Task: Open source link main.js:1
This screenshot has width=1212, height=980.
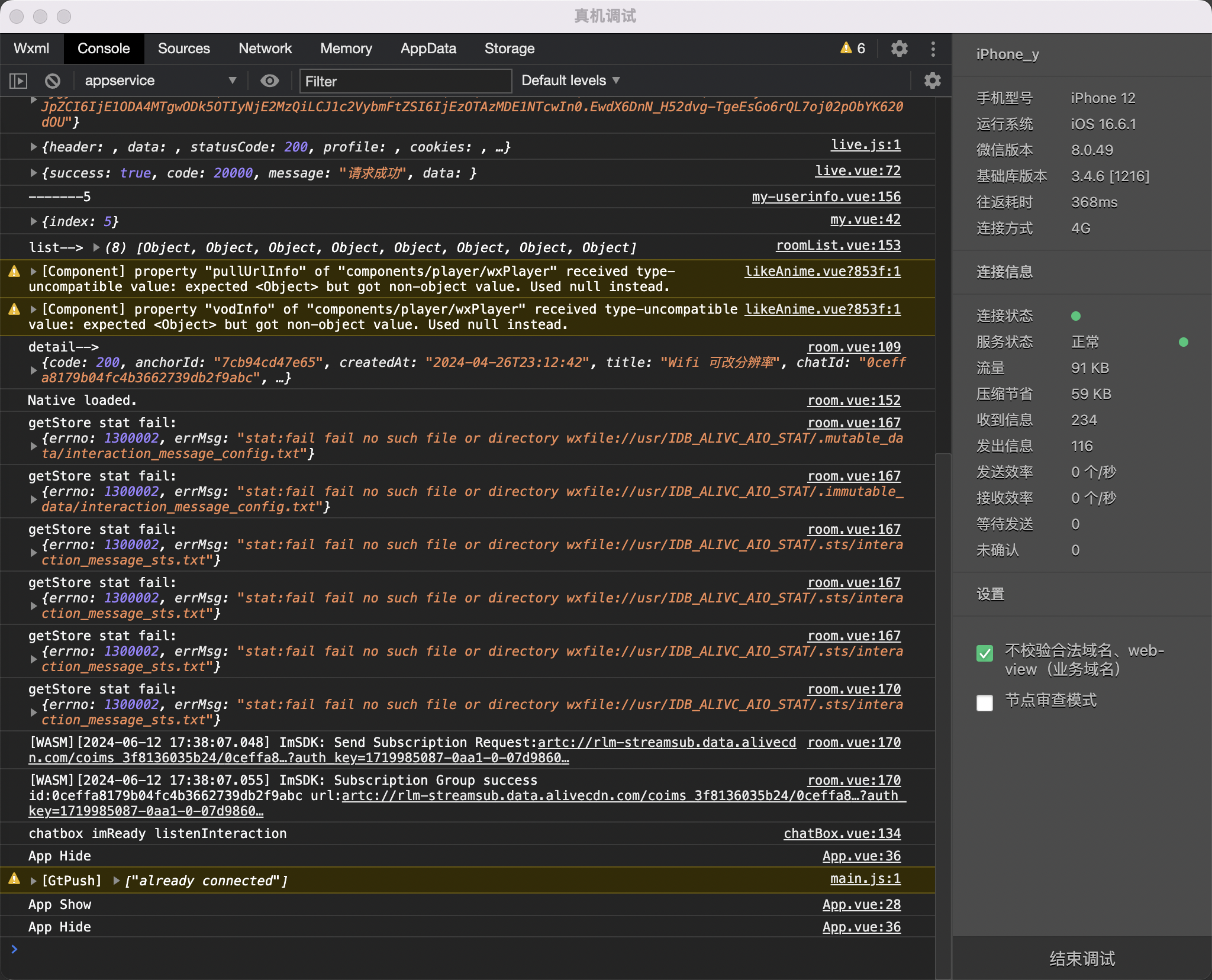Action: point(865,879)
